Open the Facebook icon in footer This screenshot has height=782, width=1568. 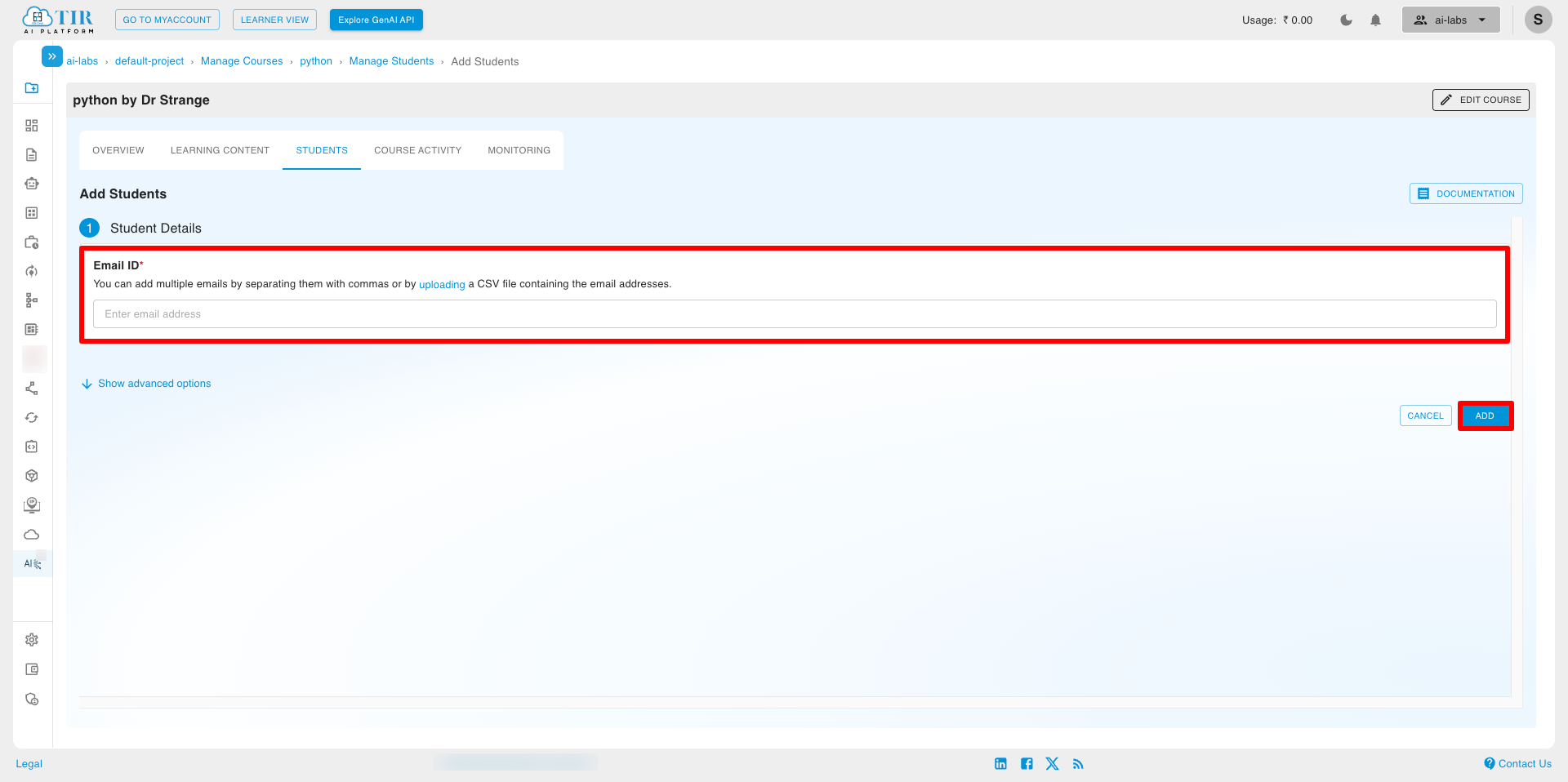1027,764
